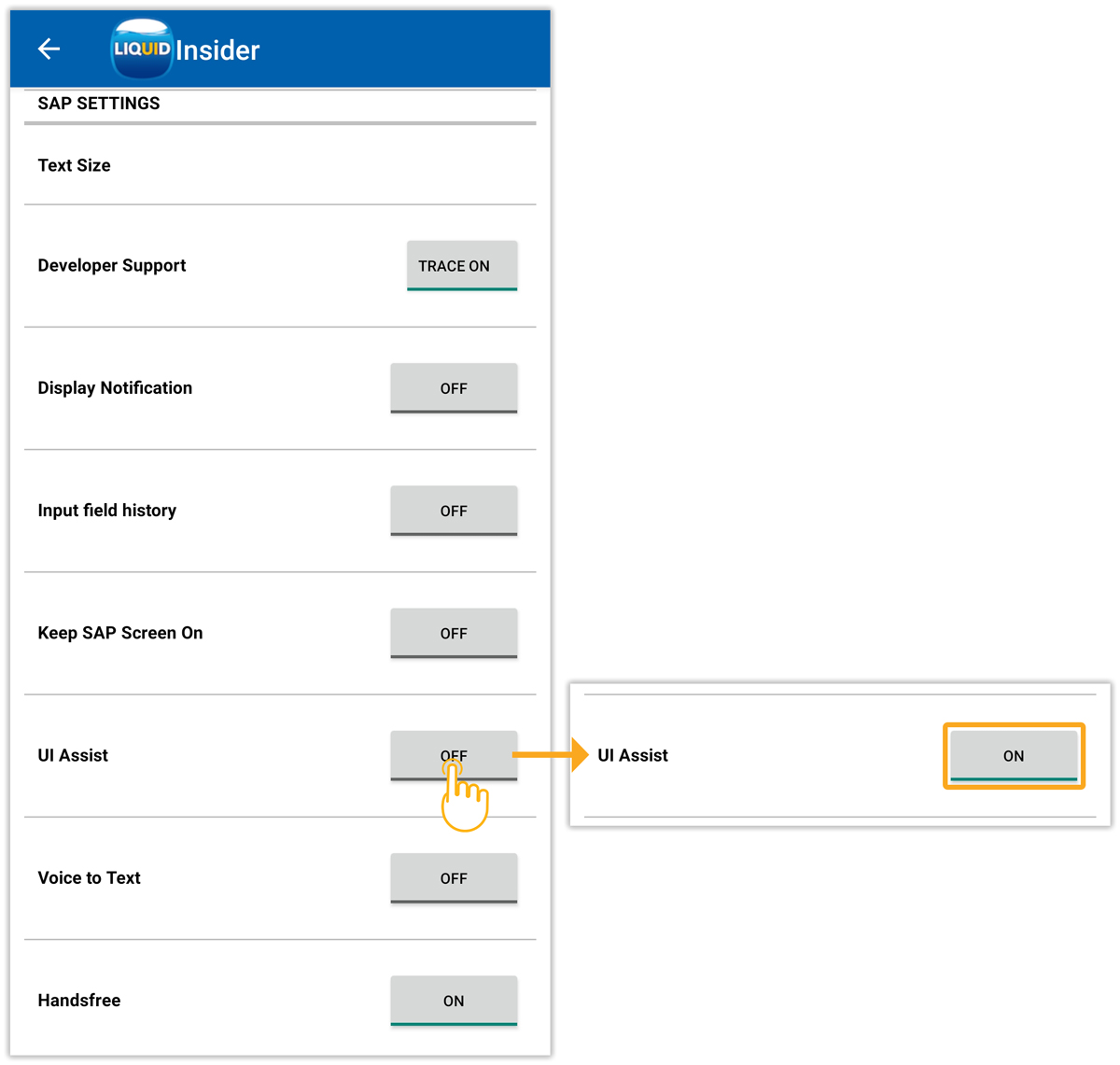Viewport: 1120px width, 1065px height.
Task: Click the Developer Support label
Action: tap(112, 266)
